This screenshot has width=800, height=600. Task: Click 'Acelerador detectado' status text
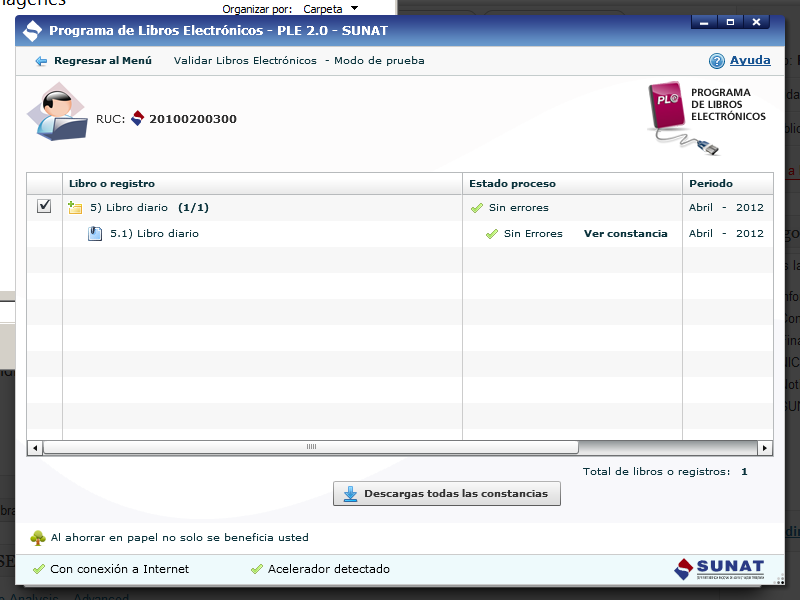(x=329, y=569)
